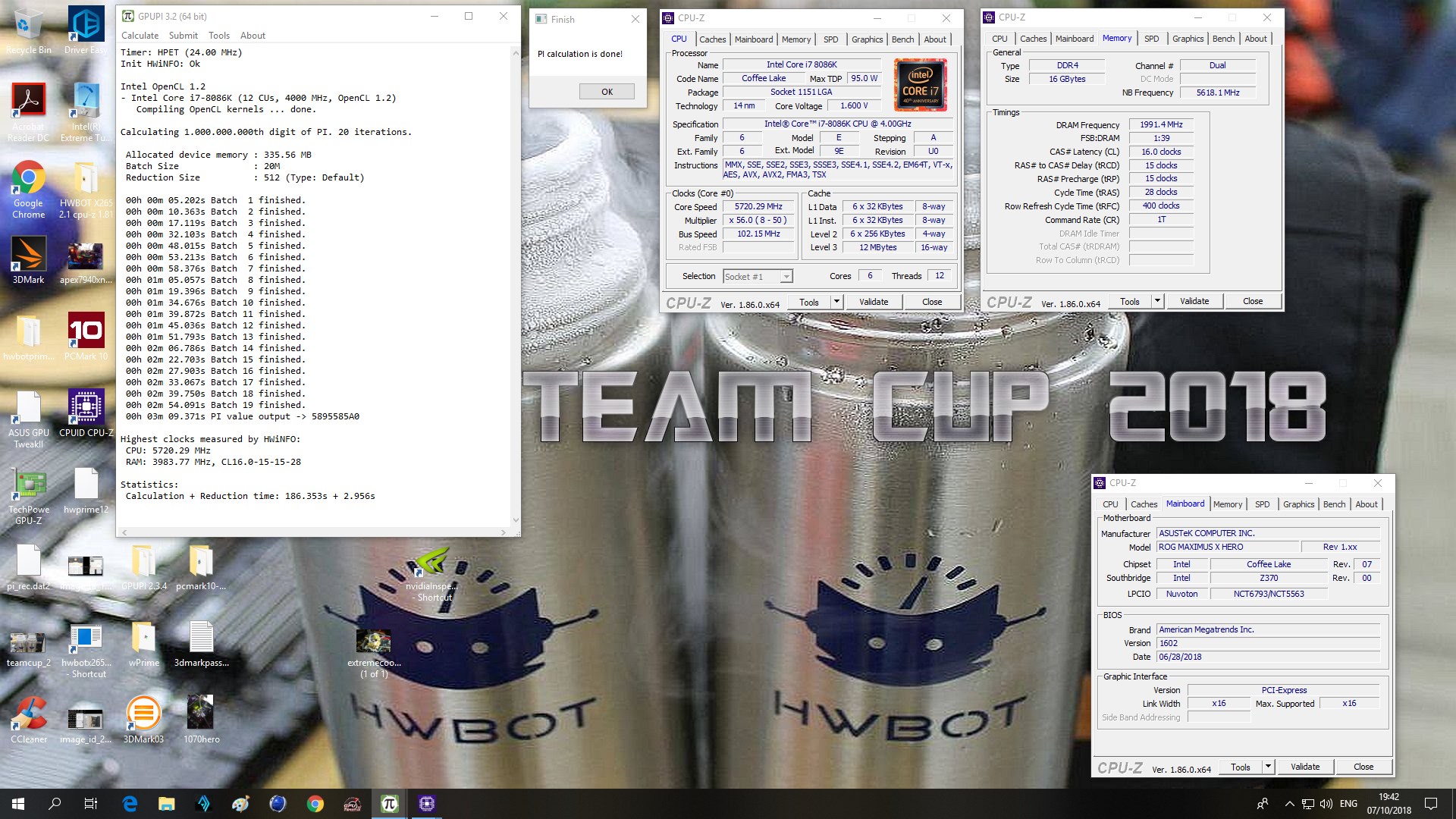The width and height of the screenshot is (1456, 819).
Task: Open pcmark10 folder on desktop
Action: [x=201, y=567]
